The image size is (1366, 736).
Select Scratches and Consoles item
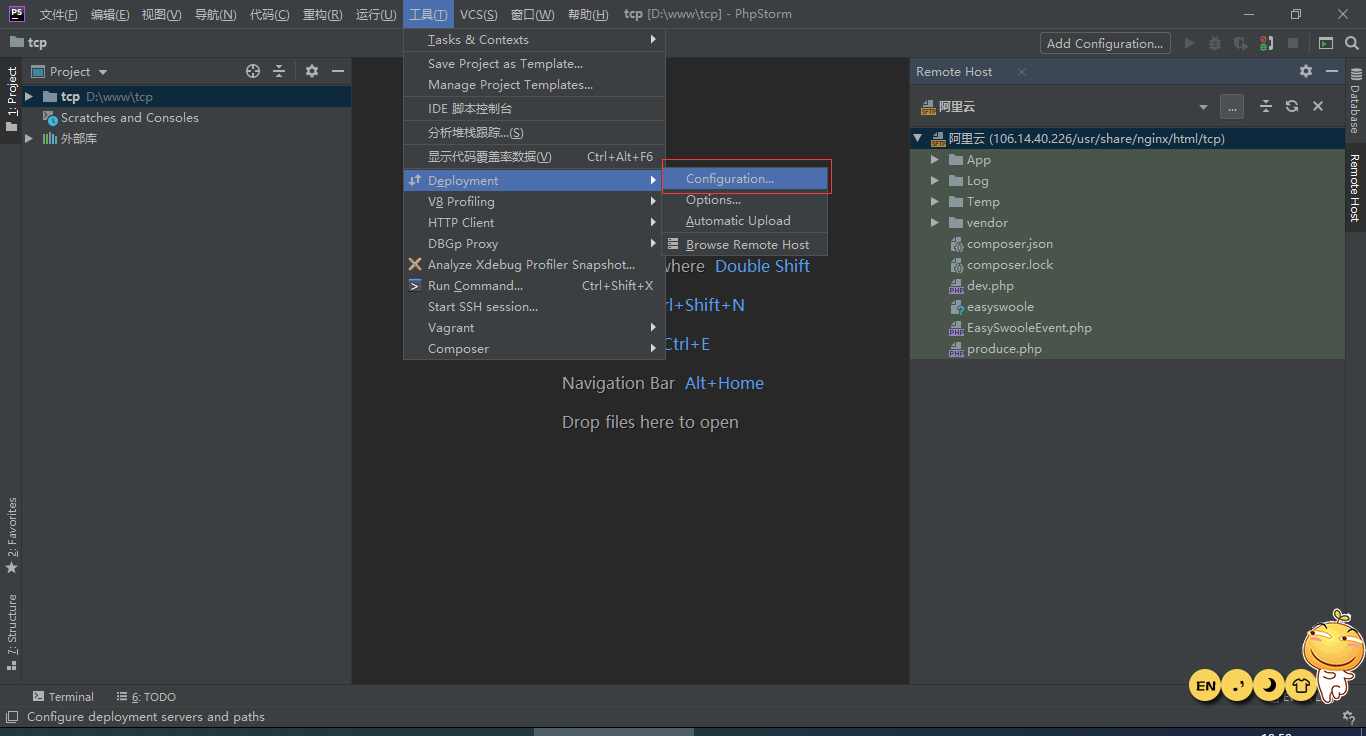[x=130, y=117]
